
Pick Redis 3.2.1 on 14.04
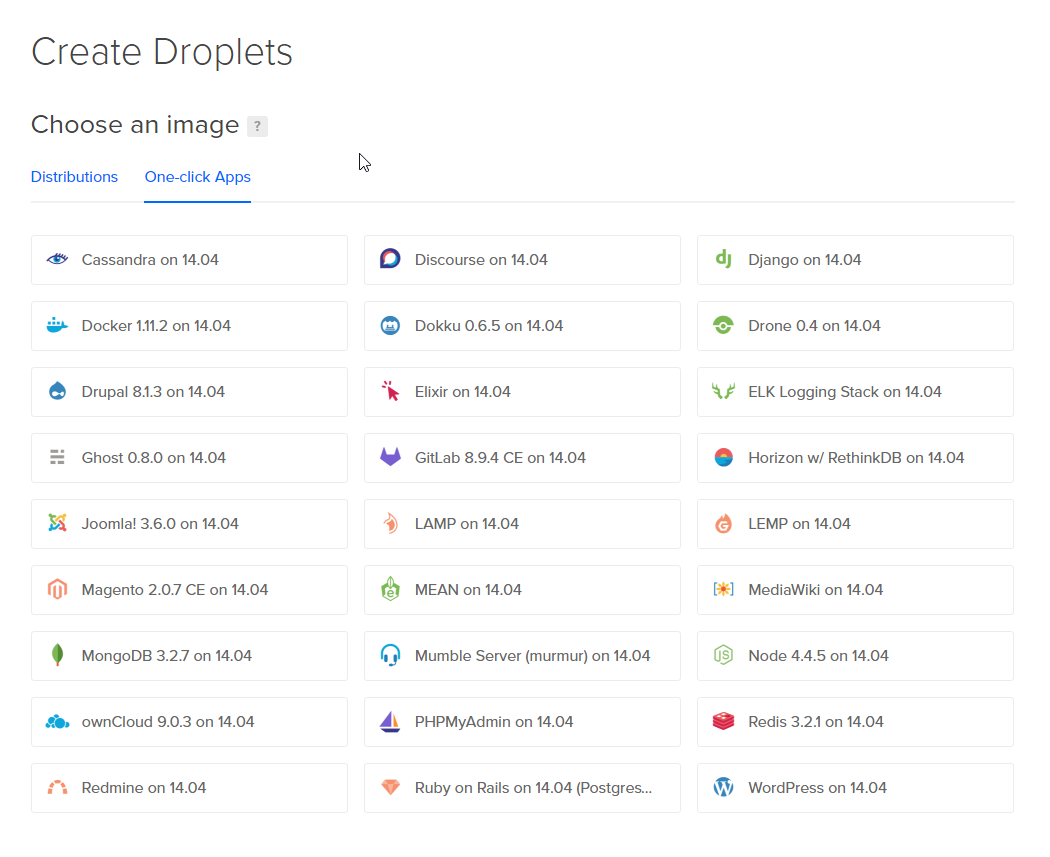(x=855, y=722)
